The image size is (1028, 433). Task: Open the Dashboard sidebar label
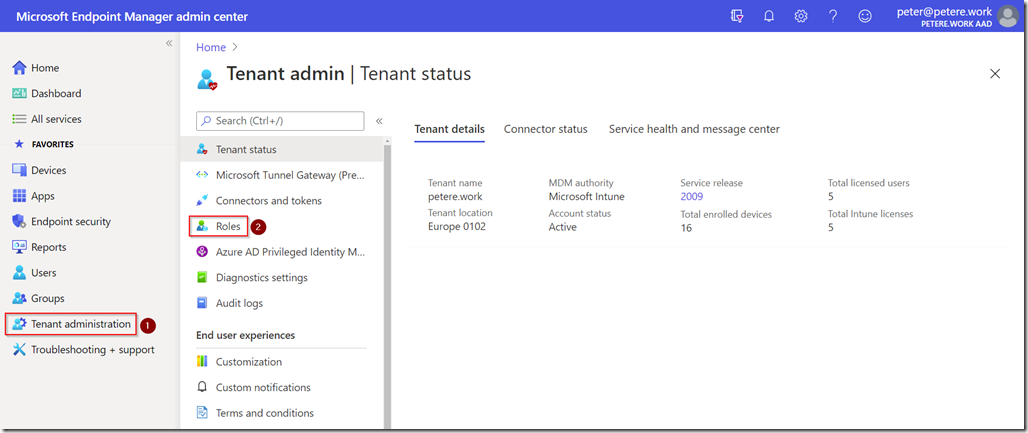coord(56,93)
